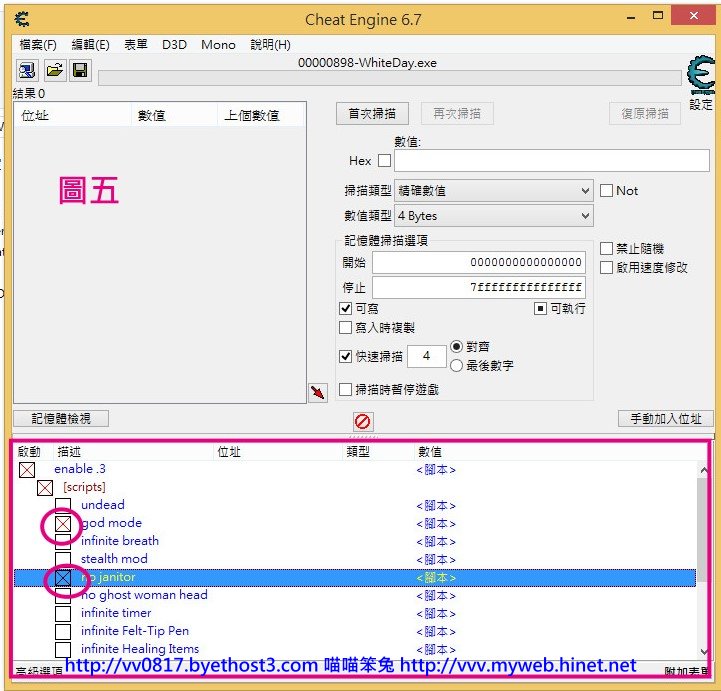The height and width of the screenshot is (691, 721).
Task: Toggle the [scripts] group checkbox
Action: [x=45, y=487]
